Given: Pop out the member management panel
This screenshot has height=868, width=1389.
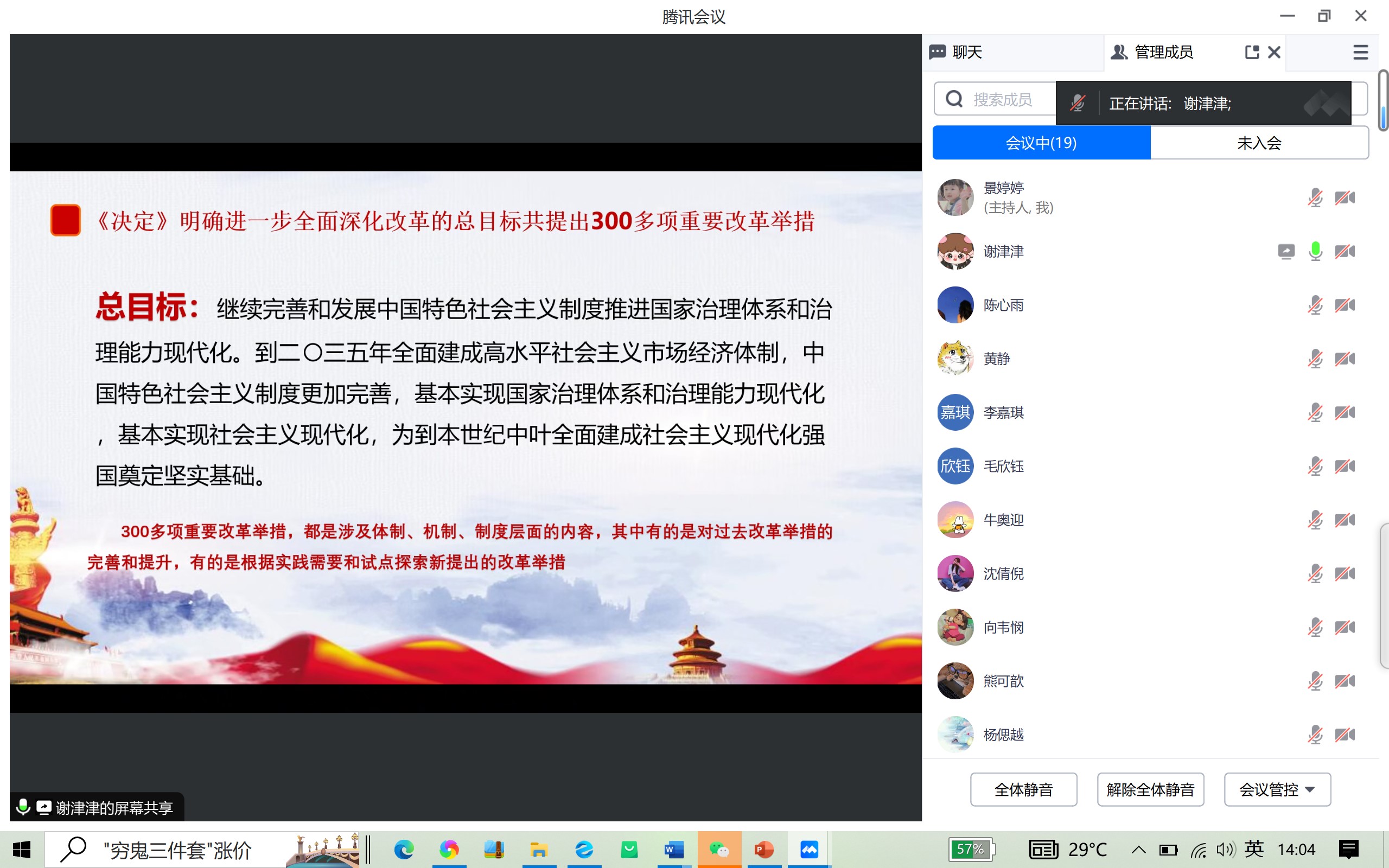Looking at the screenshot, I should [x=1252, y=52].
